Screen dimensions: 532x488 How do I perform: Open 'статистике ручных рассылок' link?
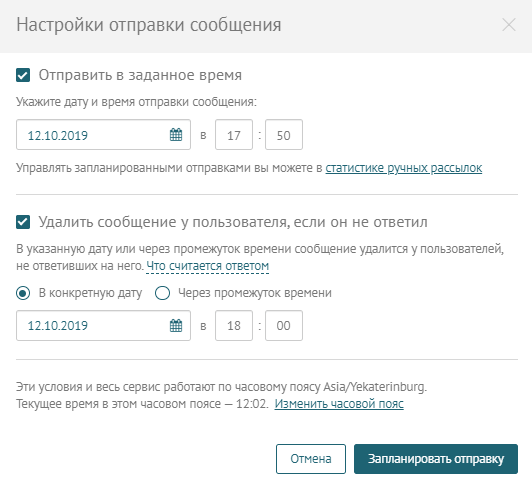click(x=404, y=168)
